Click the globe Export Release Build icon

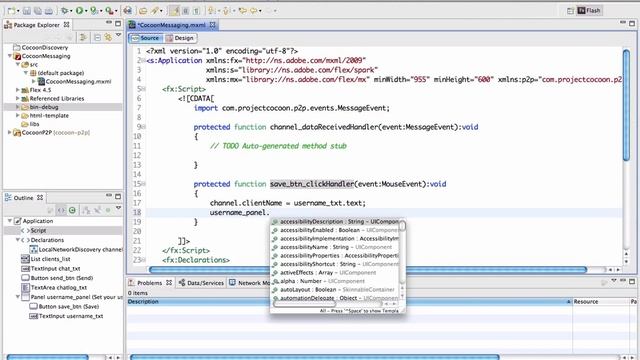pos(127,11)
